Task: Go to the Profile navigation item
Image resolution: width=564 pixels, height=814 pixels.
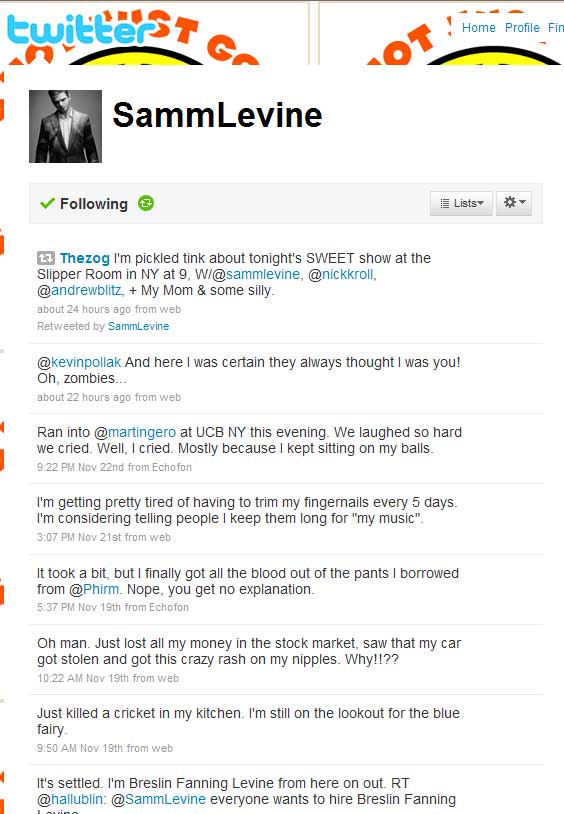Action: pos(522,28)
